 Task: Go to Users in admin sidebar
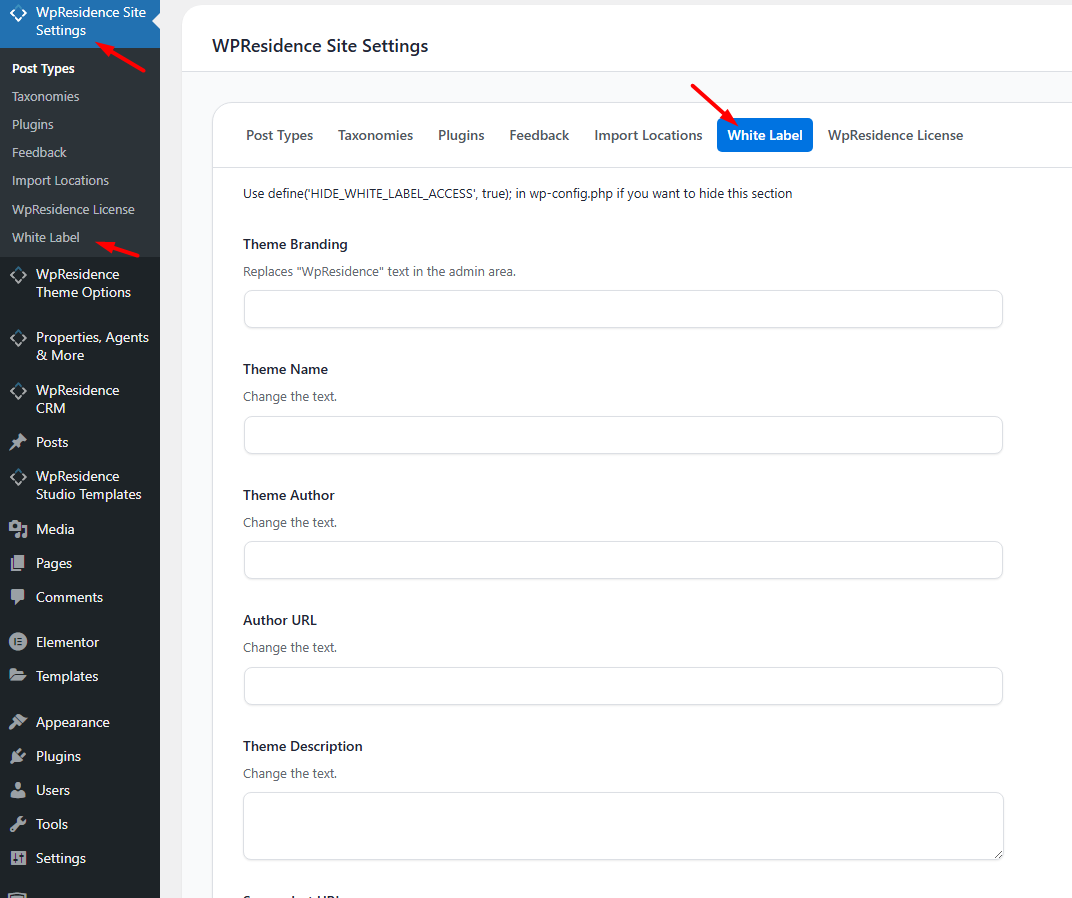80,791
